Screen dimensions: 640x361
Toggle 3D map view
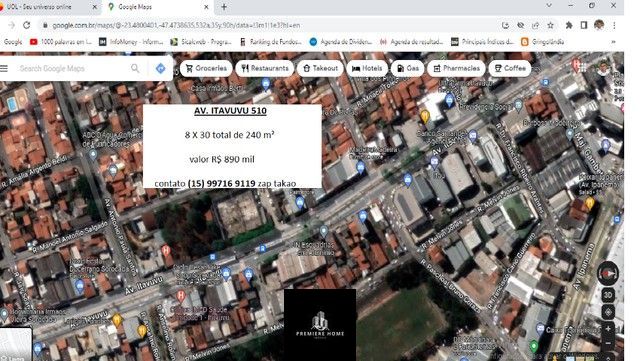[x=608, y=295]
